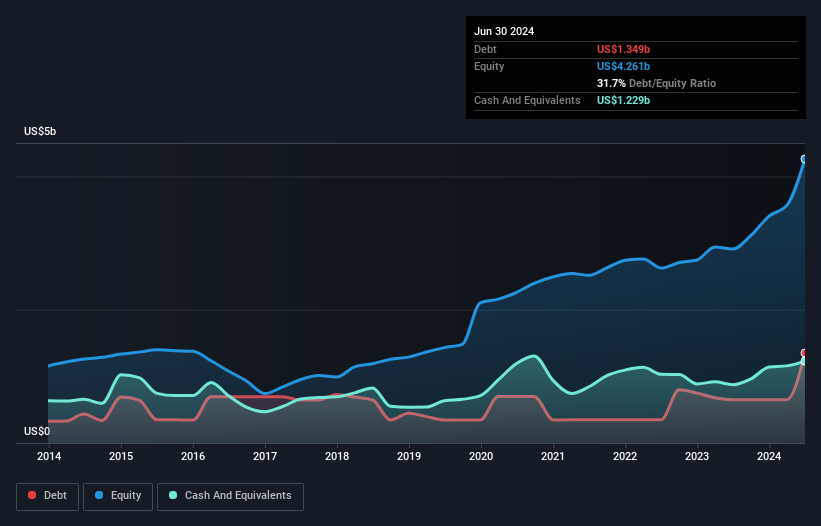Click the red dot in Debt legend
Viewport: 821px width, 526px height.
click(x=32, y=495)
